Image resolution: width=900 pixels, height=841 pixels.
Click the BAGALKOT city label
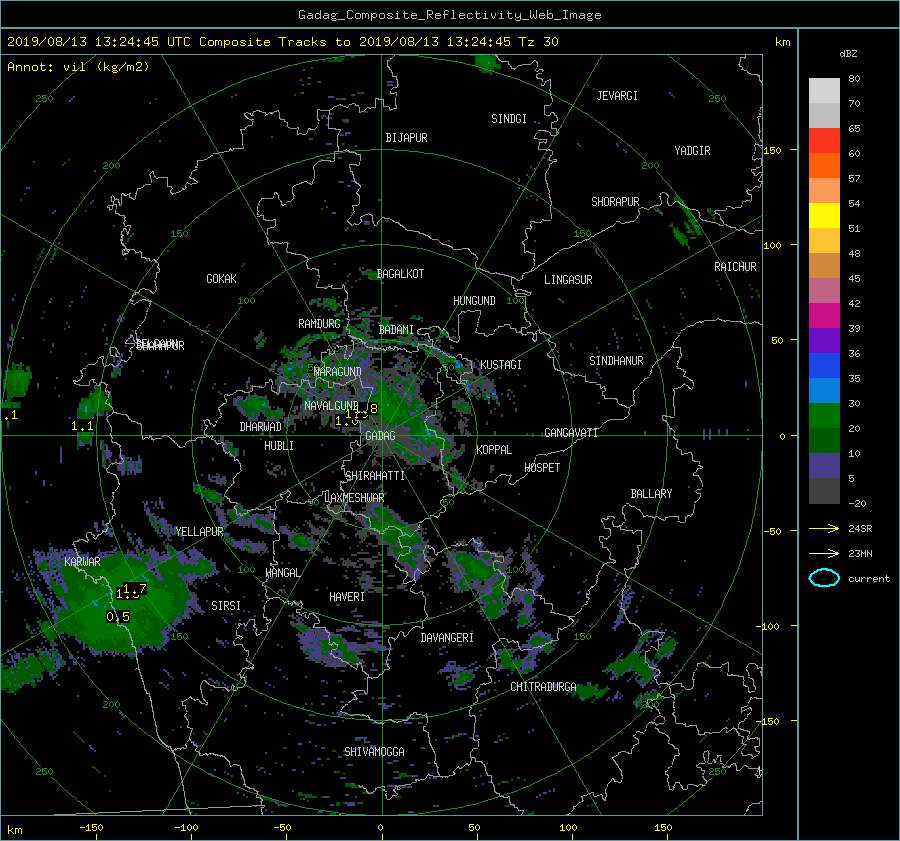pyautogui.click(x=400, y=274)
